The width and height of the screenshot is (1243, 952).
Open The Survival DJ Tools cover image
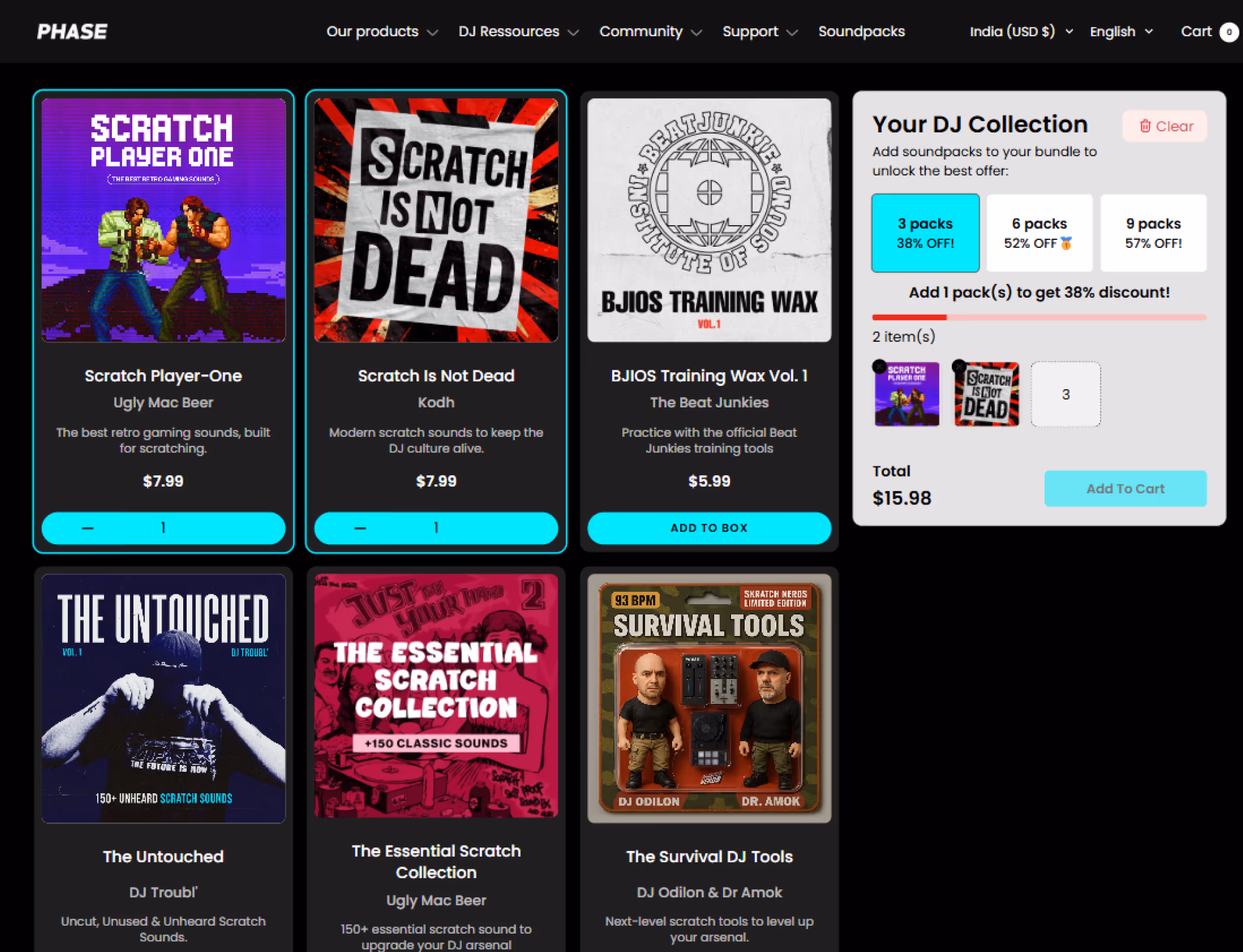click(708, 698)
